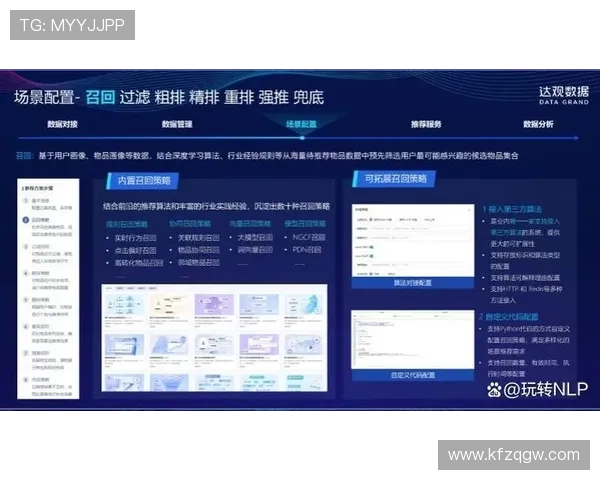Click the sentence ending 沉淀出数十种召回策略
Screen dimensions: 600x480
click(x=217, y=206)
